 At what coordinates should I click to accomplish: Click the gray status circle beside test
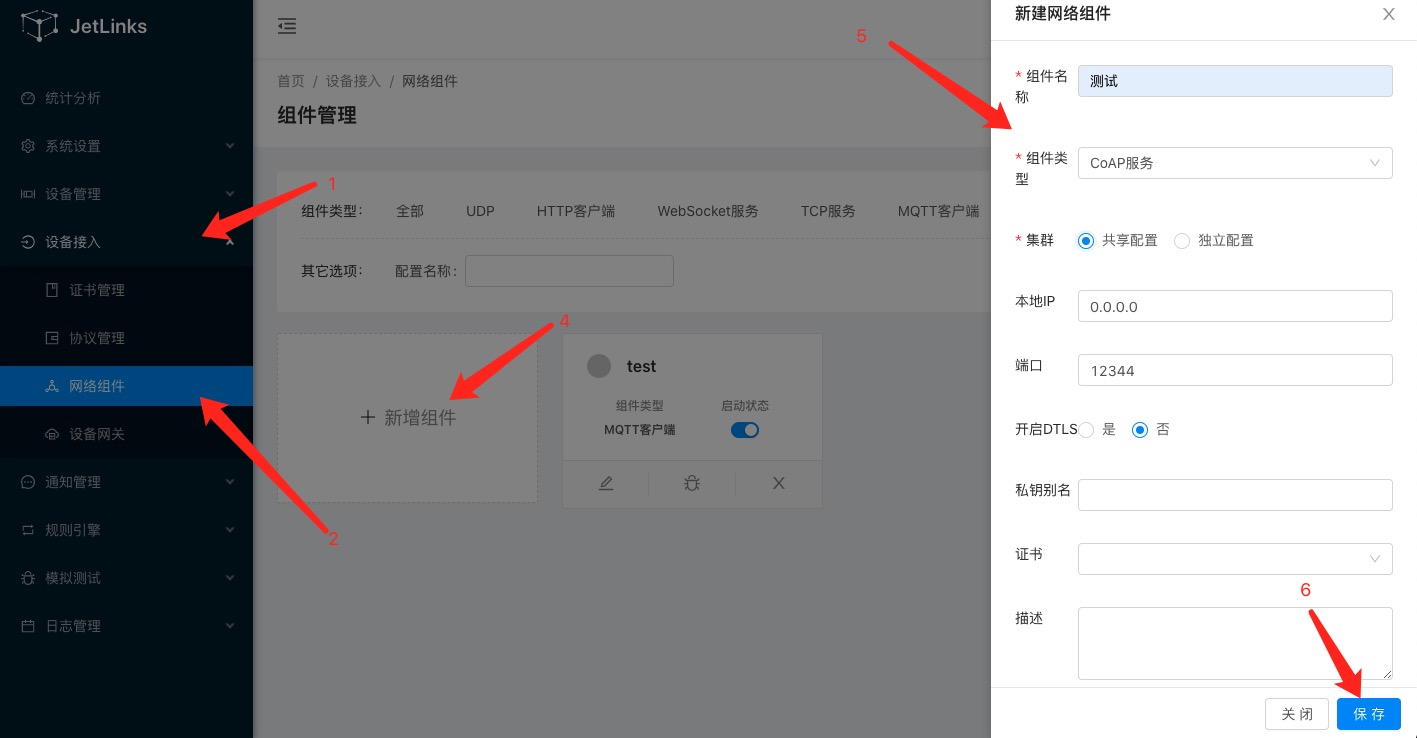[x=599, y=366]
